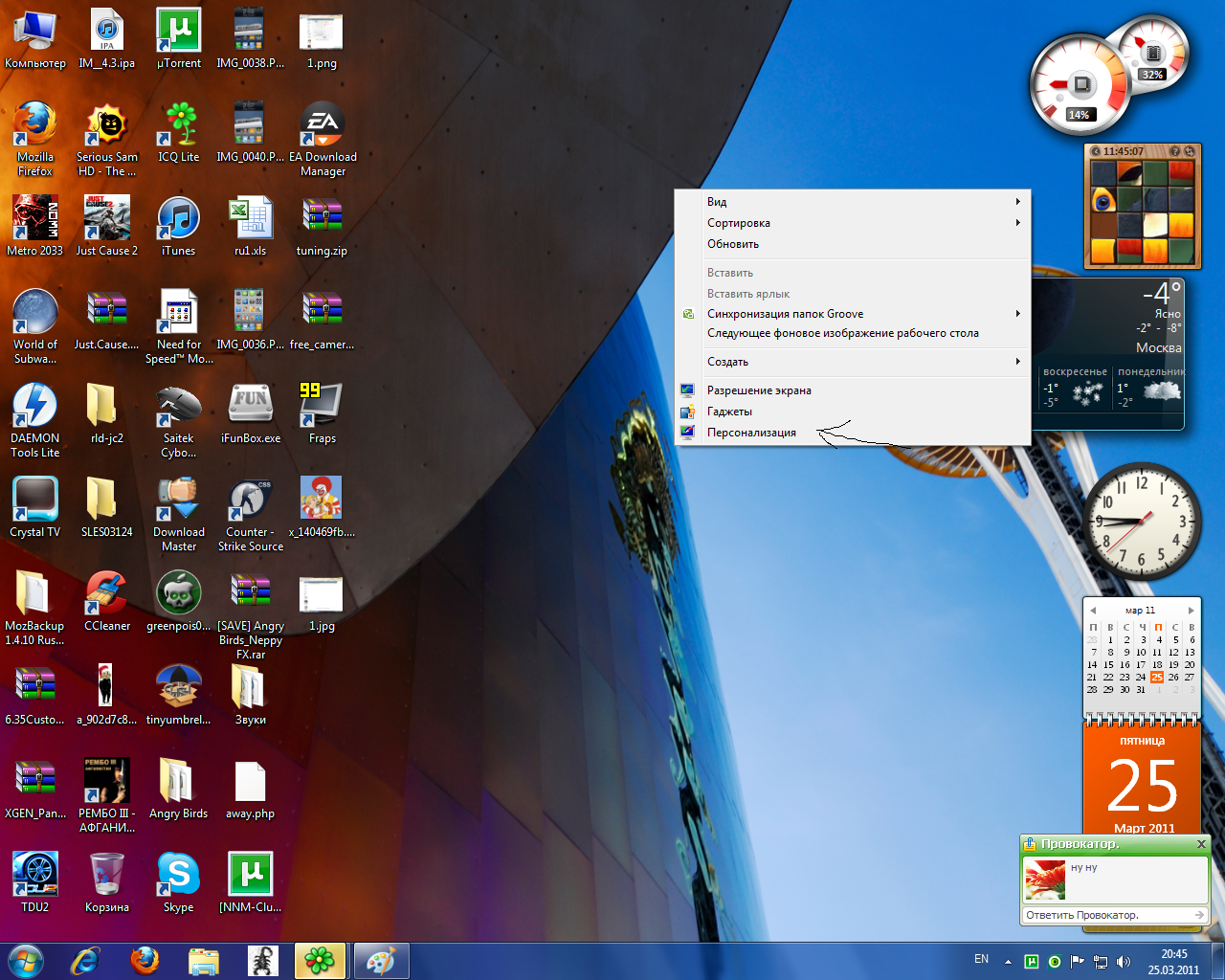Launch Internet Explorer from the taskbar
1225x980 pixels.
[x=85, y=961]
